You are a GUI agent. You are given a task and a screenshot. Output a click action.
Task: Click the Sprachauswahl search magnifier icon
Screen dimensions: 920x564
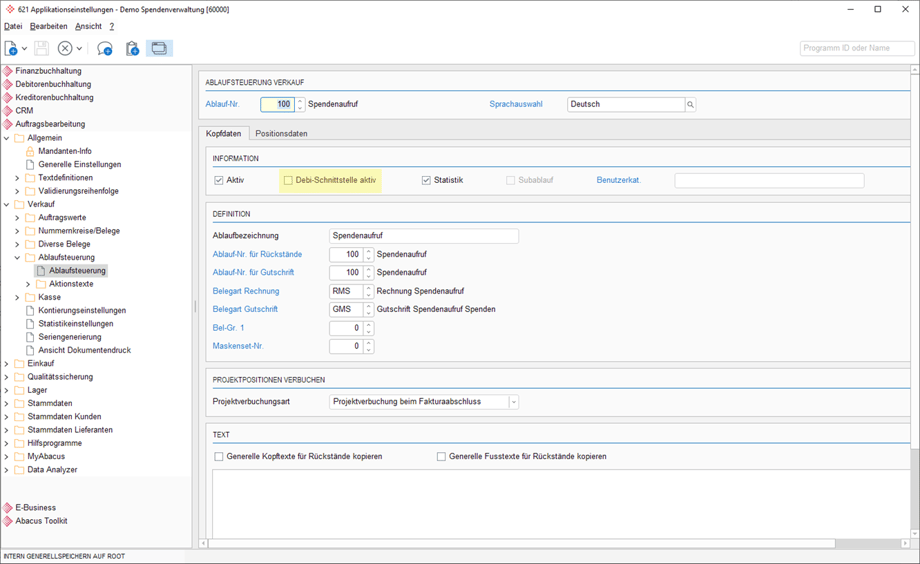click(691, 104)
